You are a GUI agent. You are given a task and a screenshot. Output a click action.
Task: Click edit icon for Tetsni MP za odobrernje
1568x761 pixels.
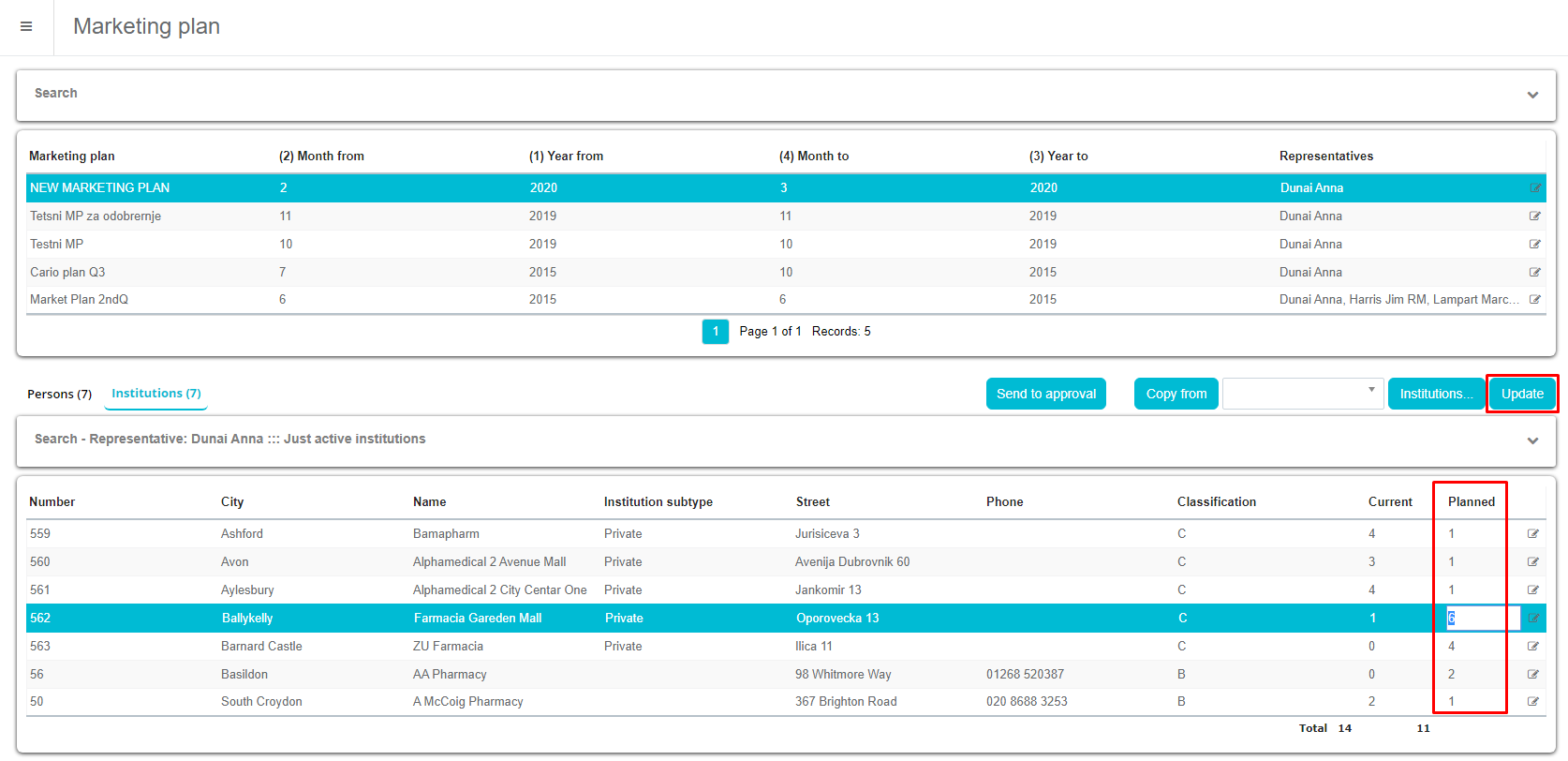(x=1534, y=216)
